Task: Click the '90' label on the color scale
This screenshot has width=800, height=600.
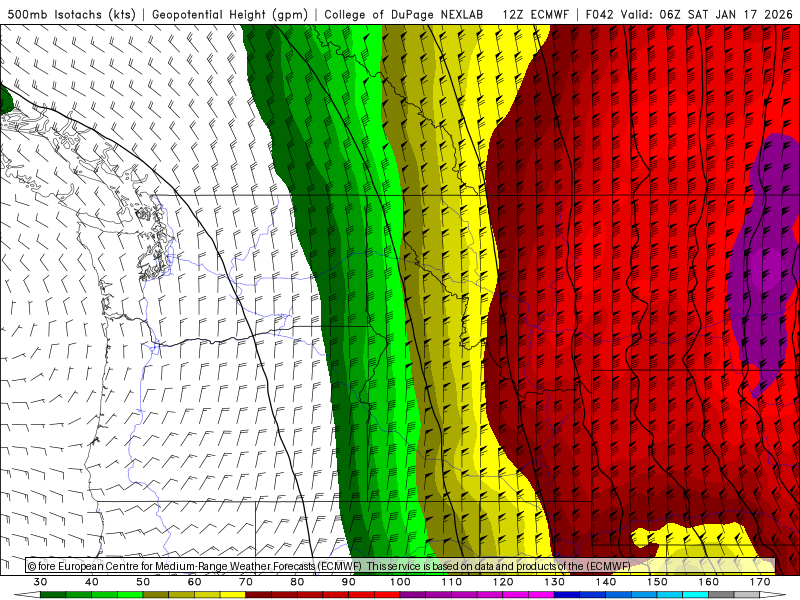Action: click(x=349, y=582)
